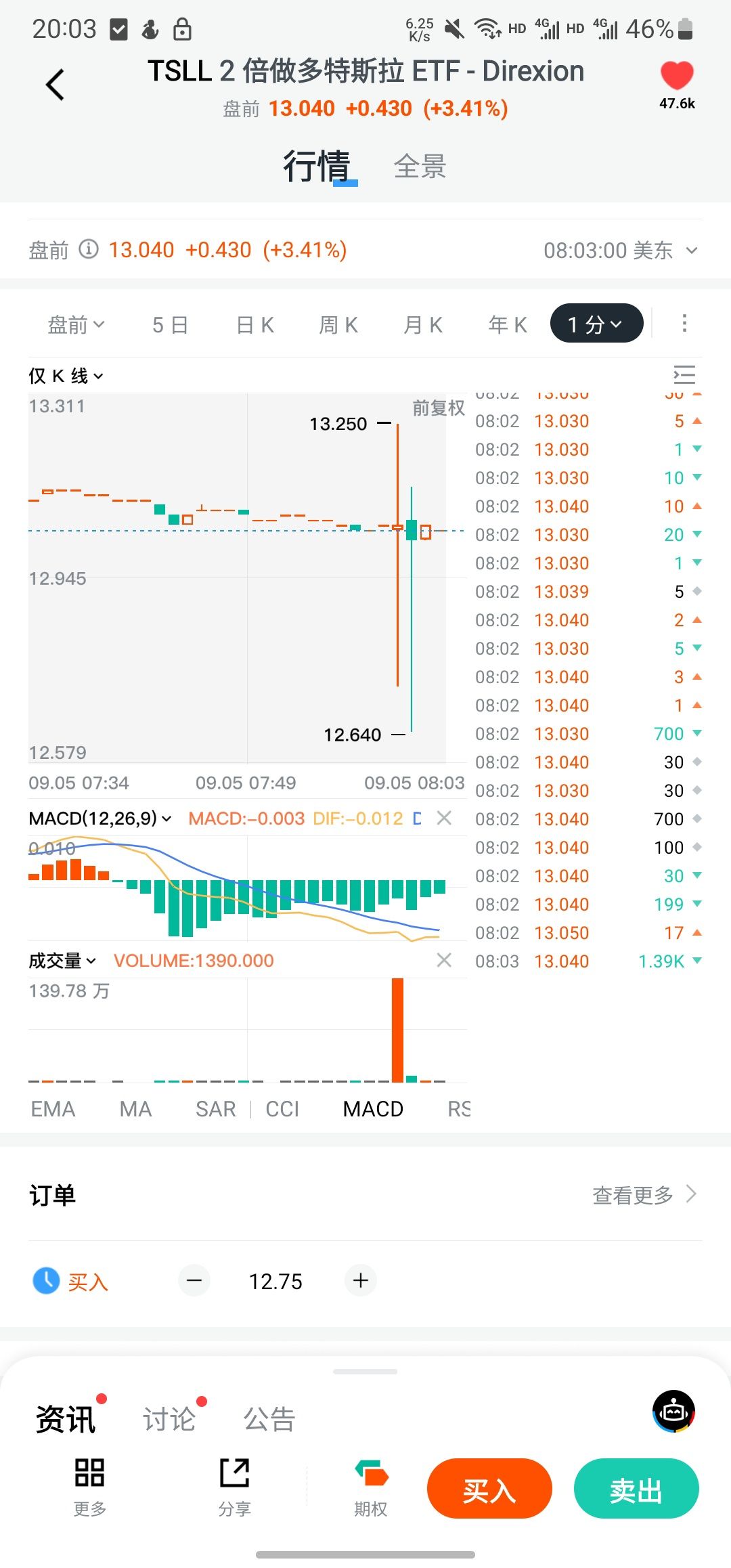
Task: Open the three-dot chart options menu
Action: pyautogui.click(x=684, y=323)
